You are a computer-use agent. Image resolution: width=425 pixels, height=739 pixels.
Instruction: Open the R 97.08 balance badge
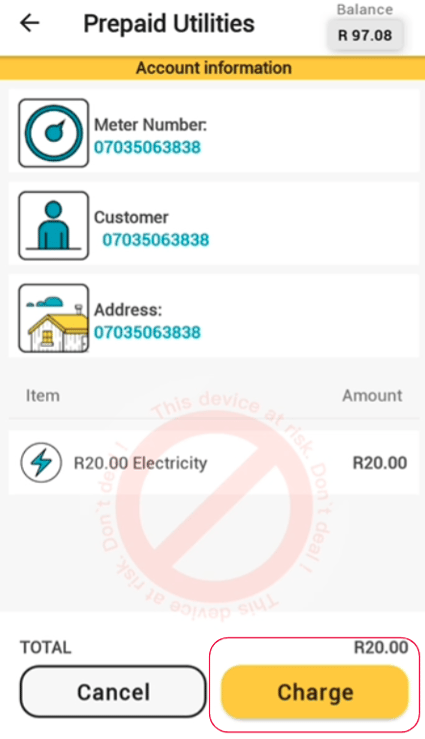pyautogui.click(x=365, y=35)
